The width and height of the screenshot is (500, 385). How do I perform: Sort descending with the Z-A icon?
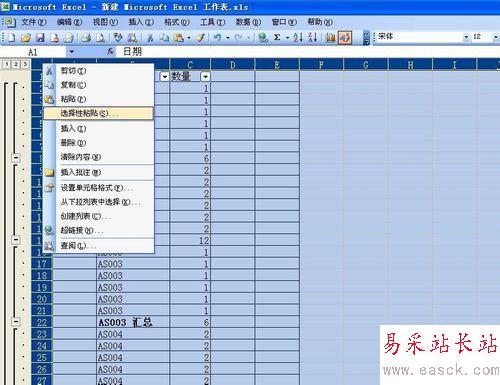(x=313, y=38)
